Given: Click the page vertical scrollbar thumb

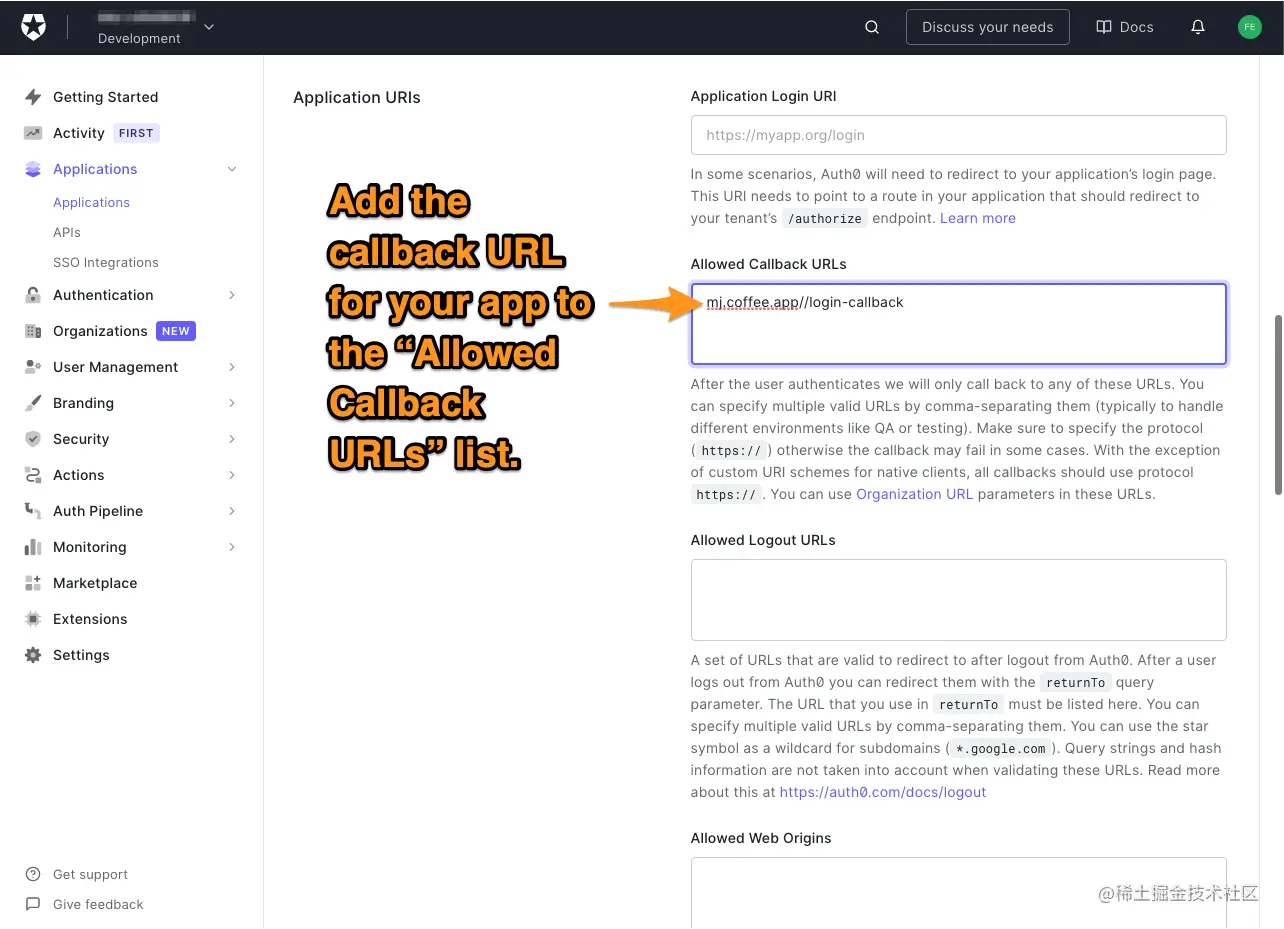Looking at the screenshot, I should [x=1277, y=404].
